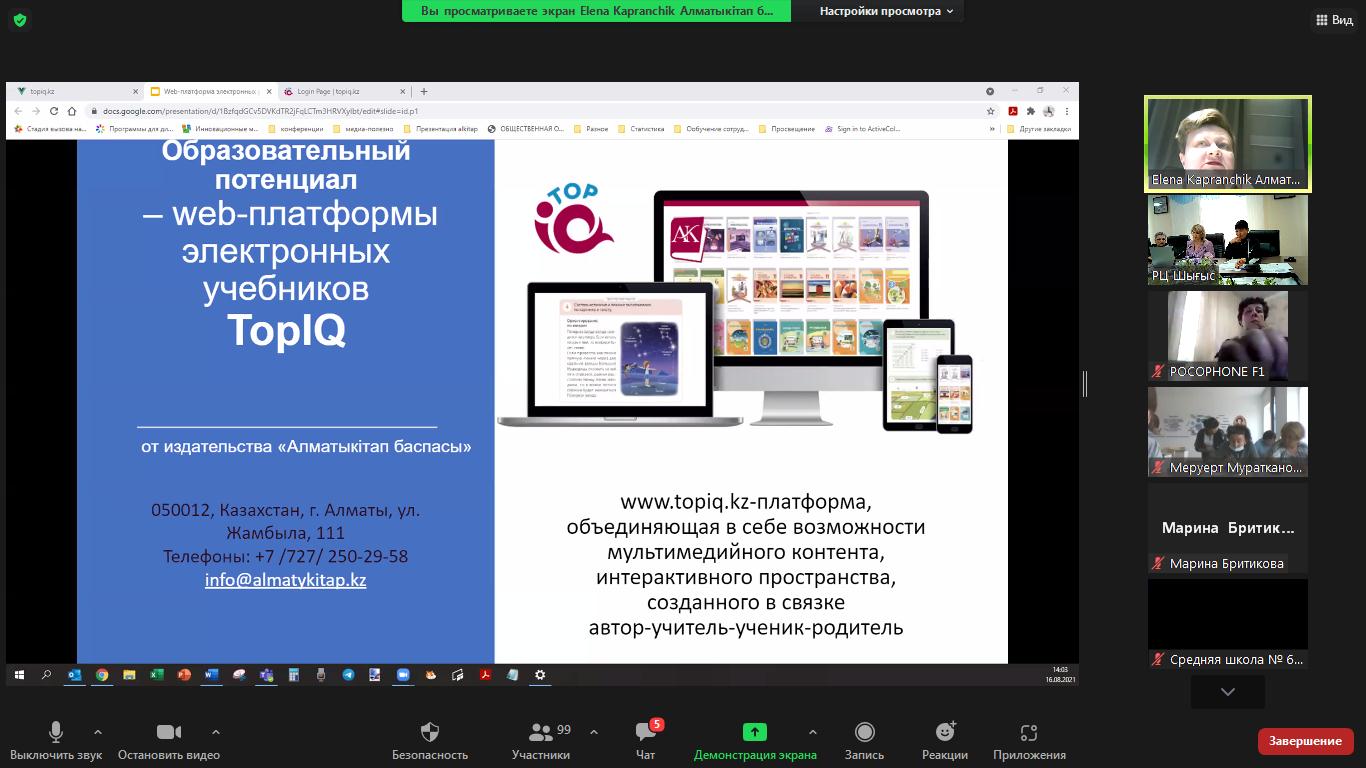Image resolution: width=1366 pixels, height=768 pixels.
Task: Click the www.topiq.kz-платформа text
Action: point(746,502)
